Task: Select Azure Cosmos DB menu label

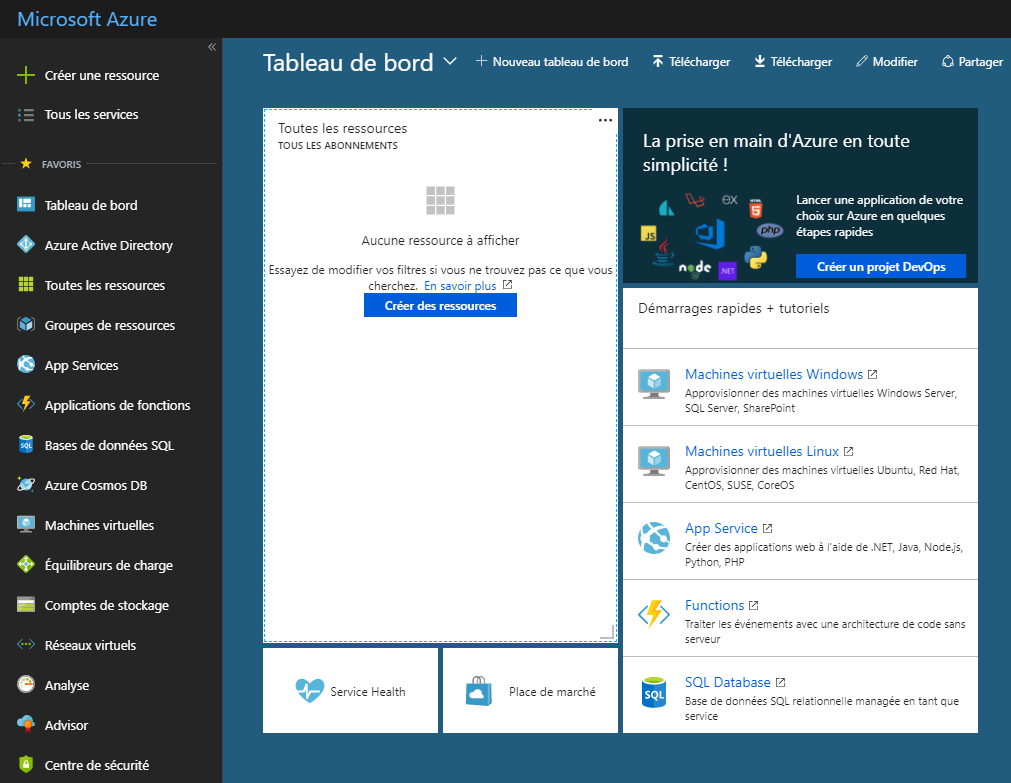Action: (95, 485)
